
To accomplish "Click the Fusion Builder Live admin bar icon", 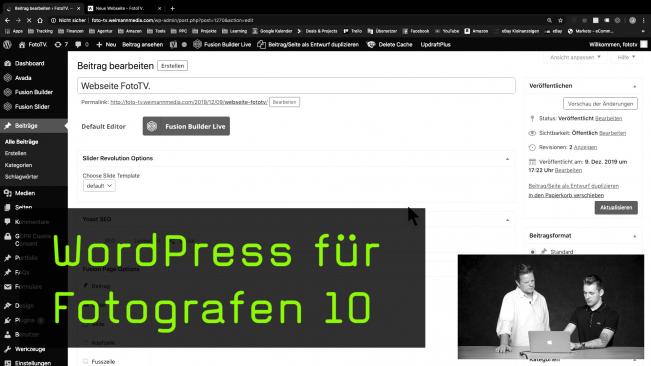I will coord(198,44).
